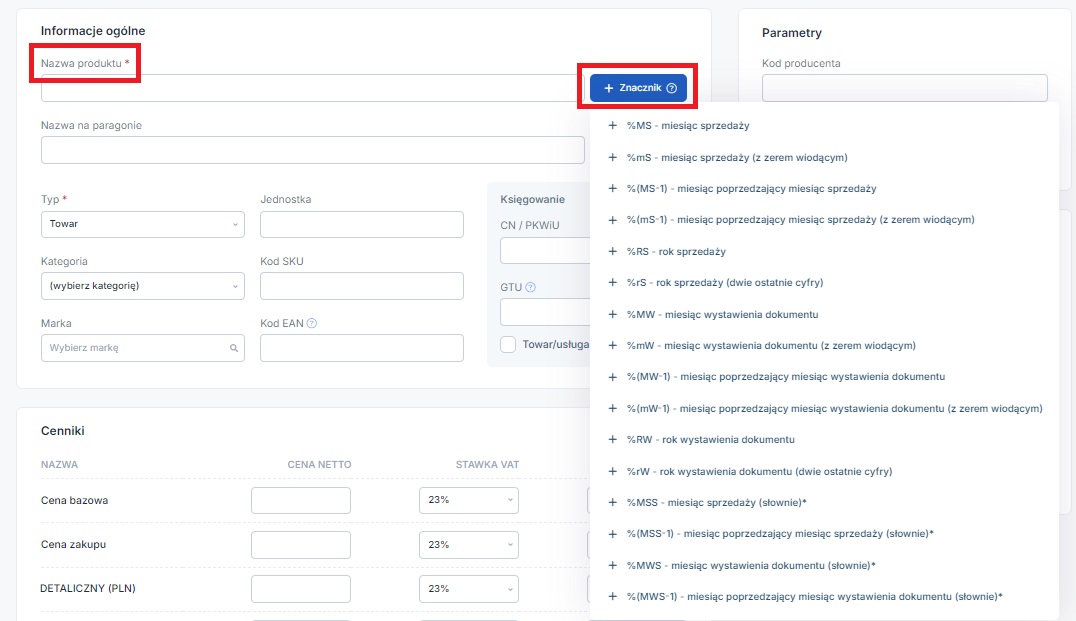Click the info icon next to Kod EAN
The width and height of the screenshot is (1076, 621).
click(x=312, y=323)
